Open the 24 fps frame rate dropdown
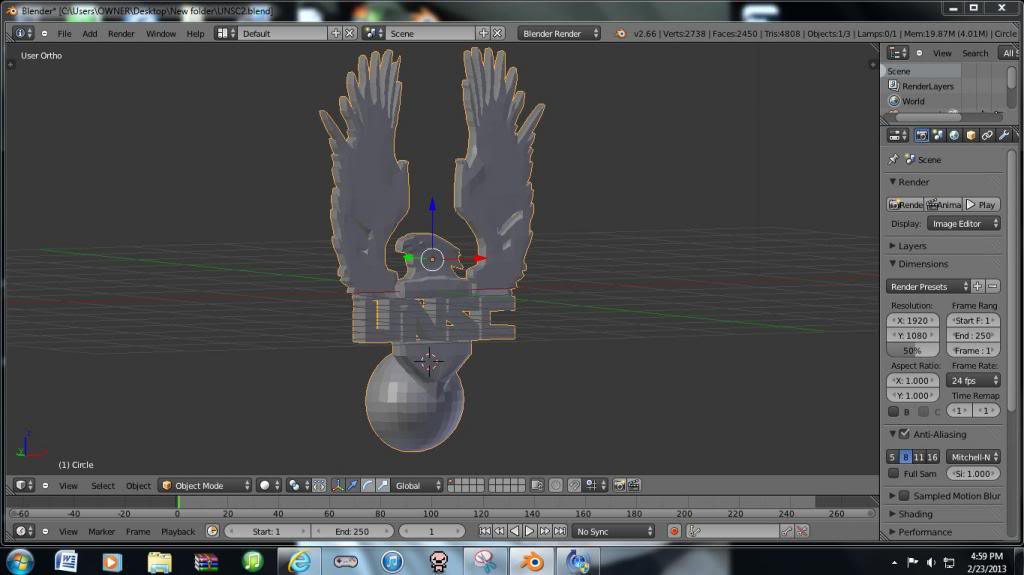This screenshot has height=575, width=1024. tap(973, 380)
